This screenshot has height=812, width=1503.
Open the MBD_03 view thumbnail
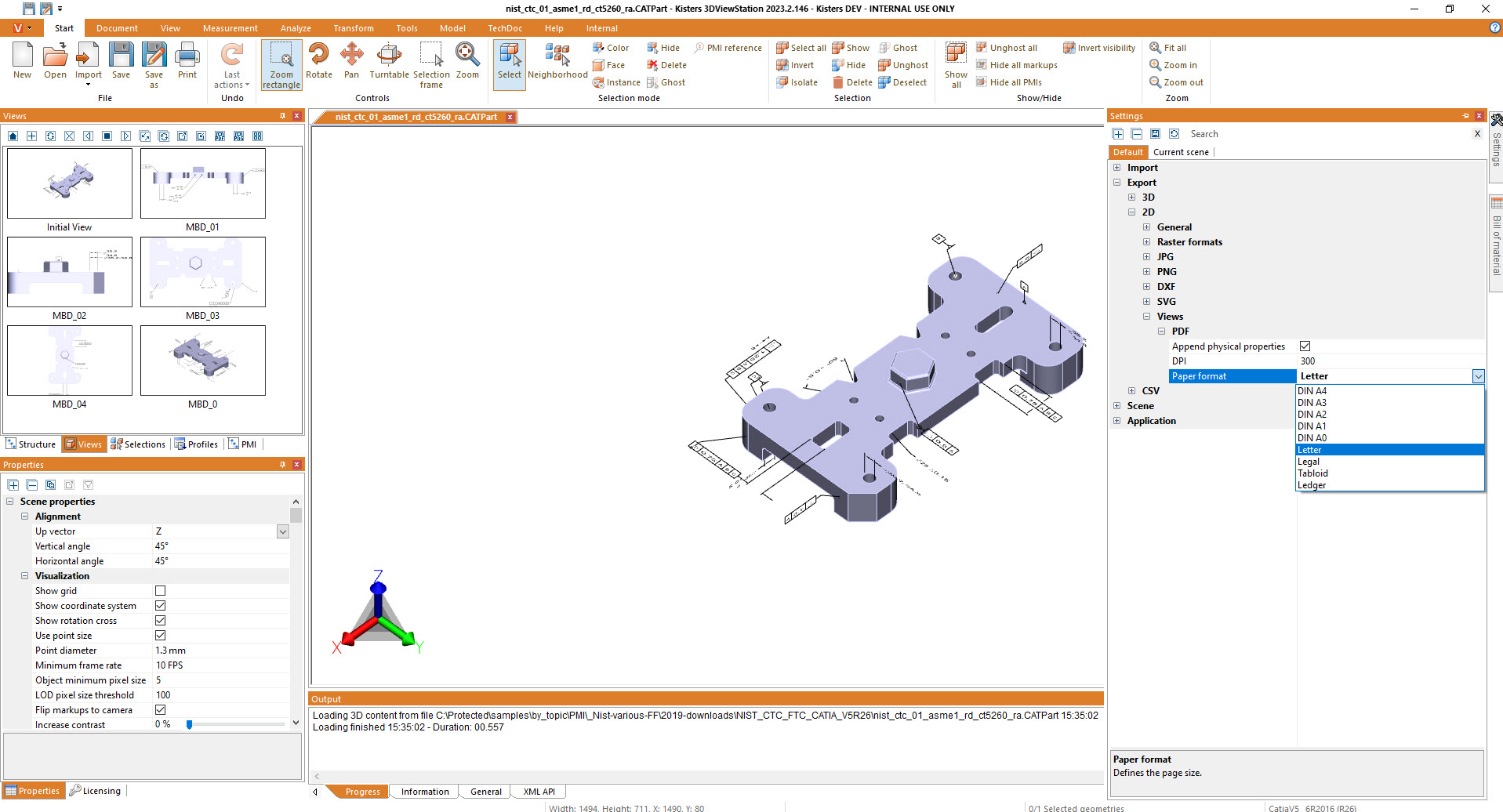[203, 272]
